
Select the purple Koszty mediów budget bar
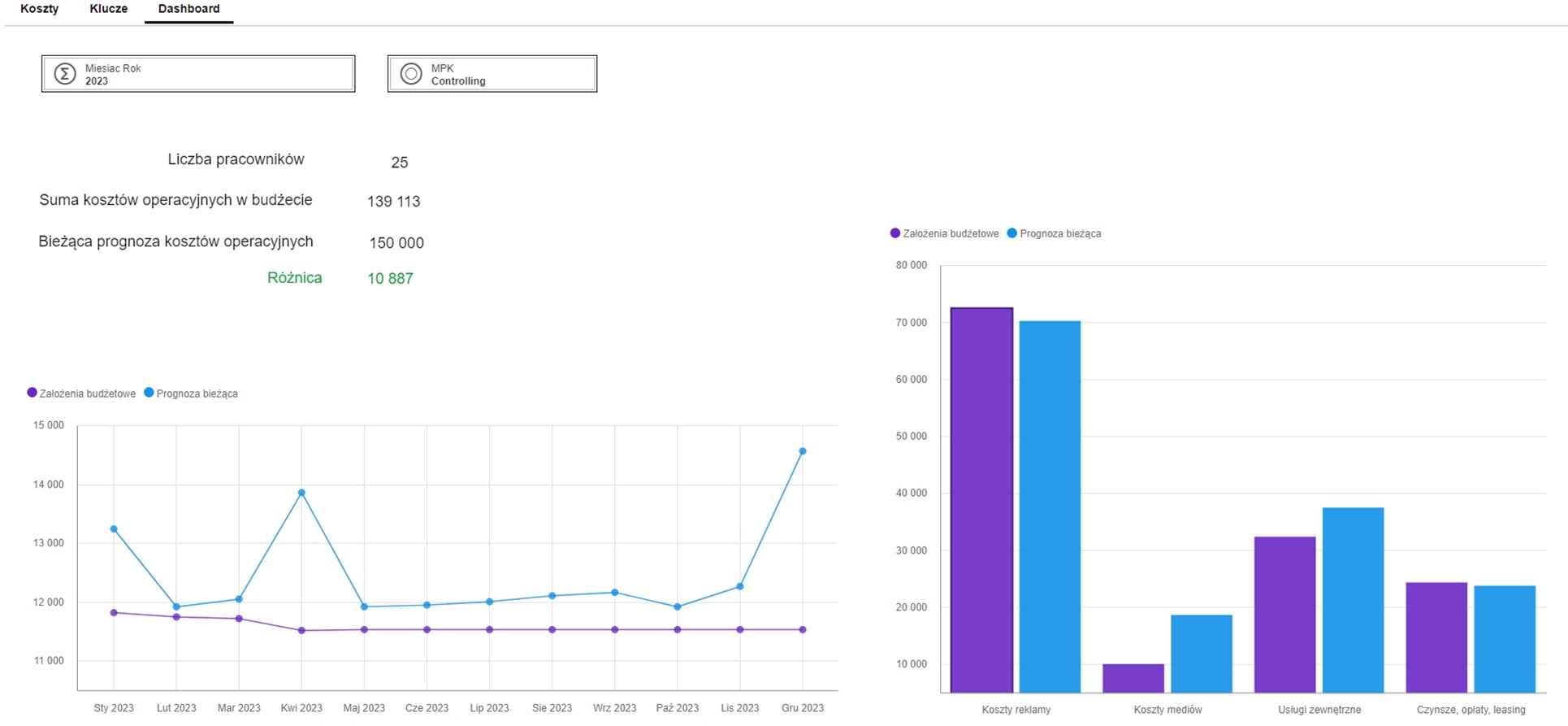(x=1133, y=678)
